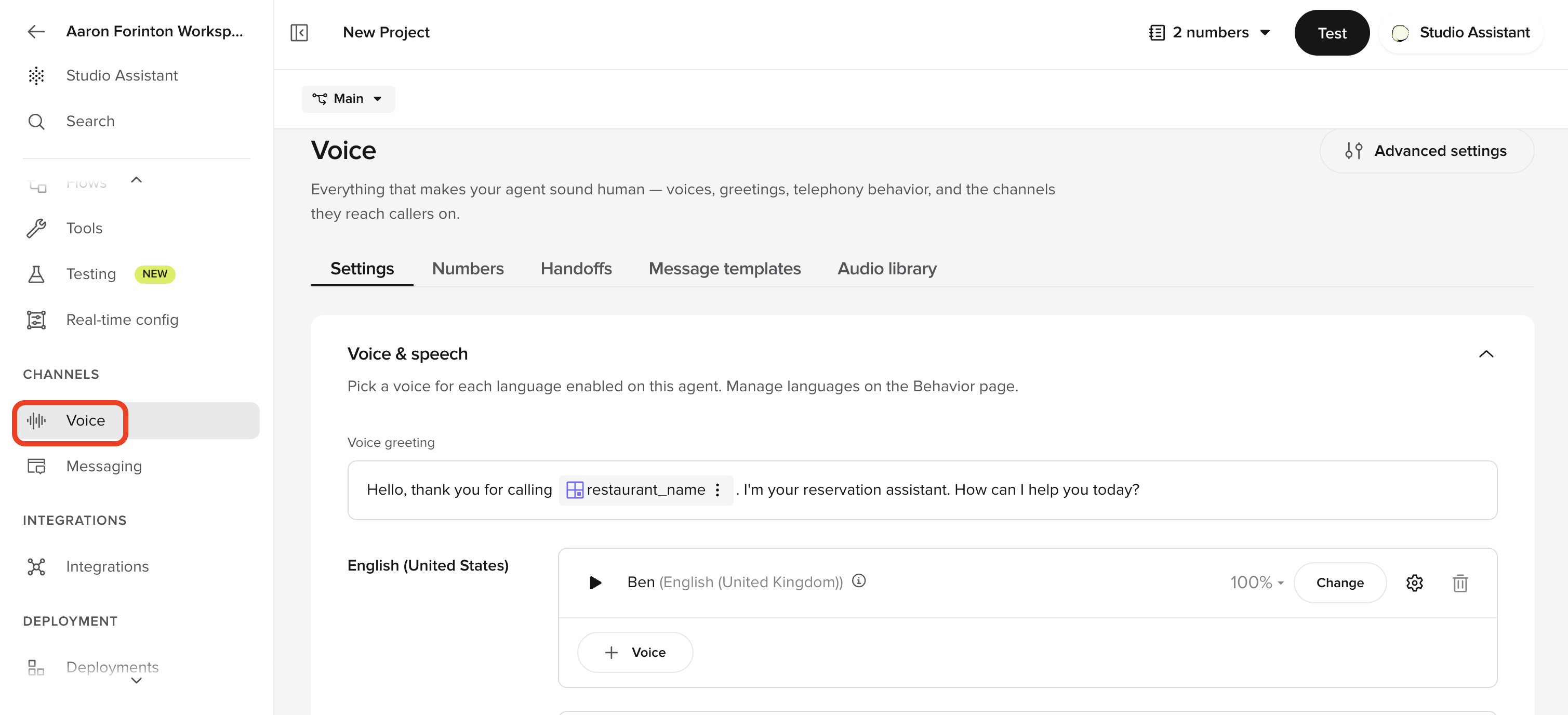Open the 100% speed dropdown
This screenshot has height=715, width=1568.
coord(1256,583)
